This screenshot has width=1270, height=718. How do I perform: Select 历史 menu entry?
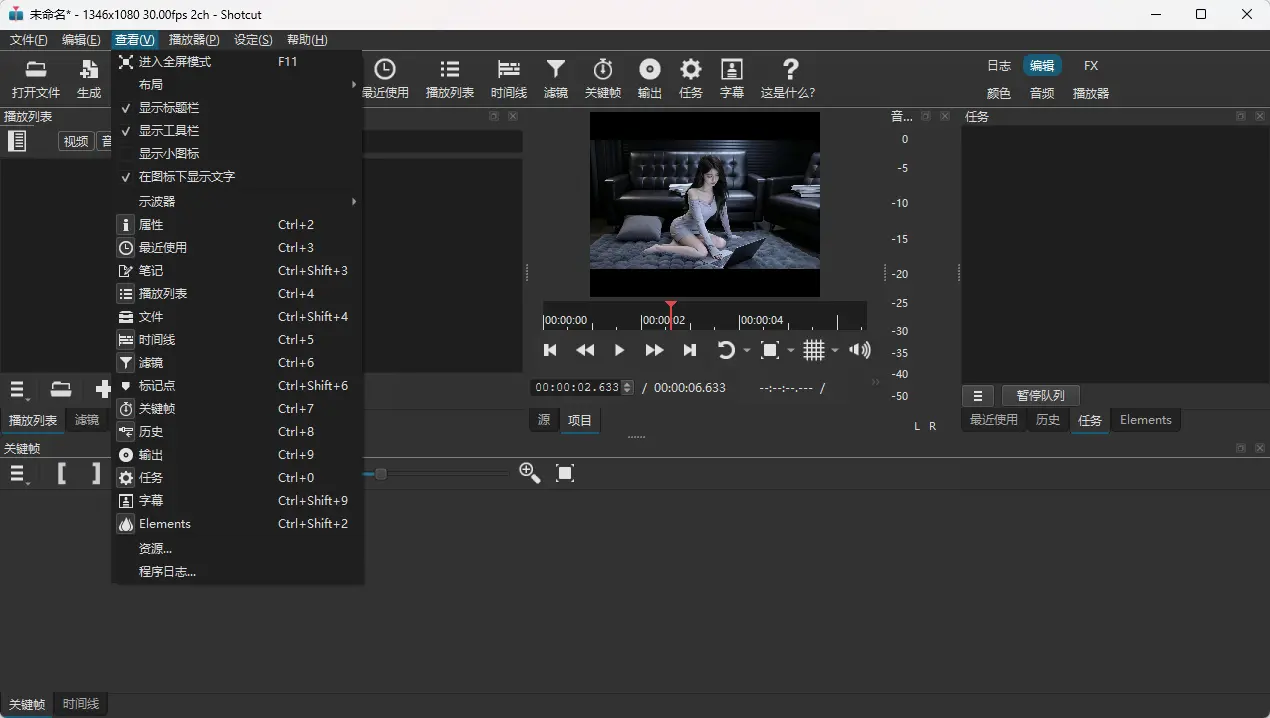(236, 431)
